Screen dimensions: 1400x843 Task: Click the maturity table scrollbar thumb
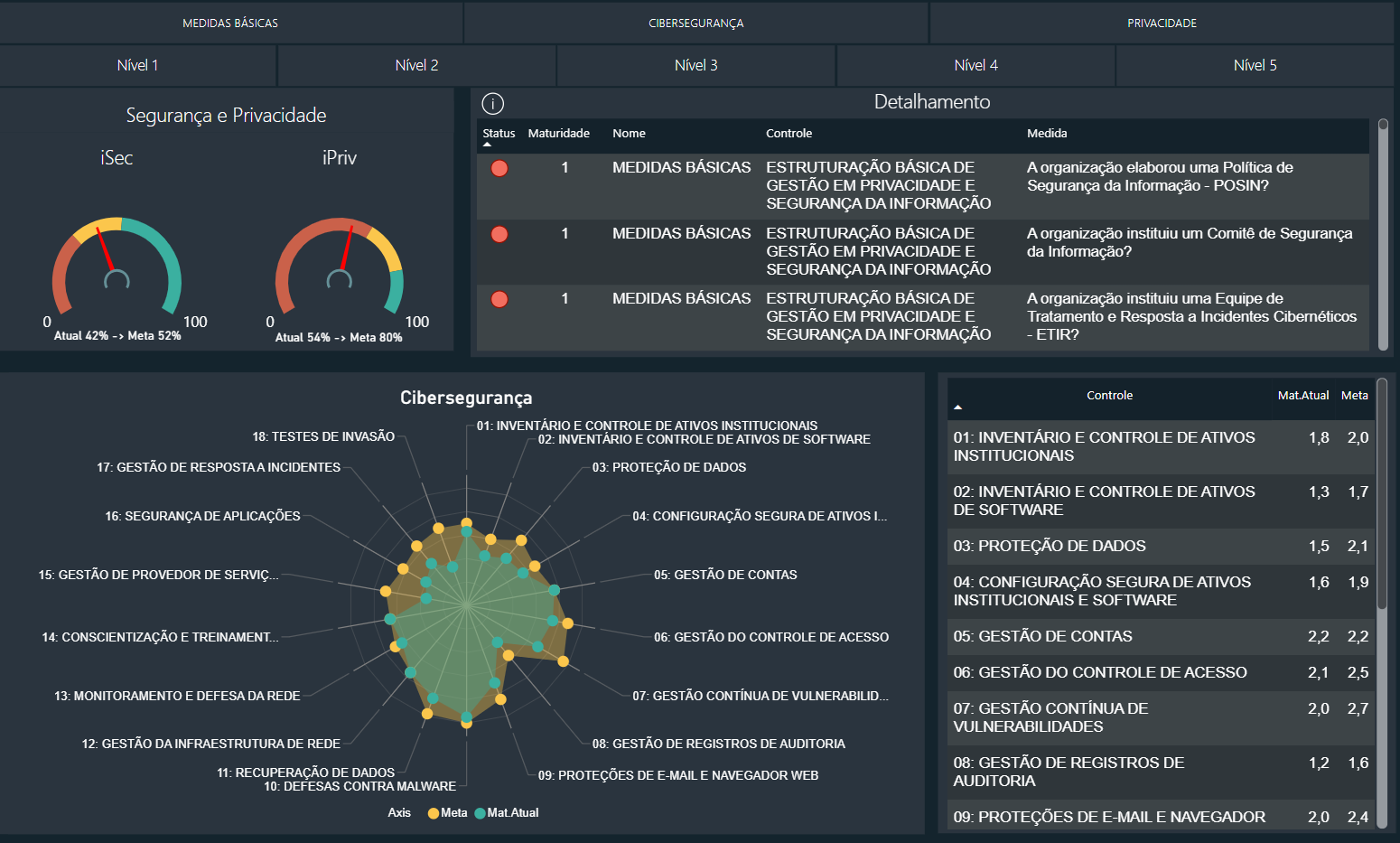(1381, 493)
